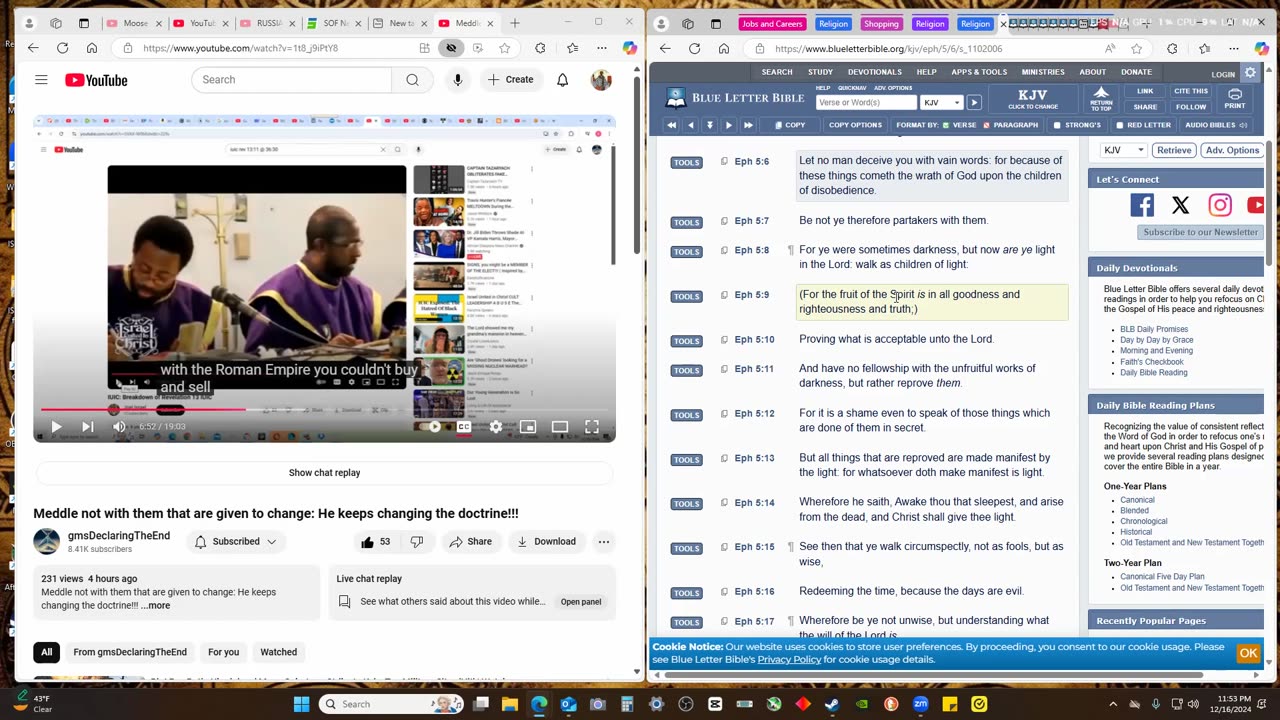This screenshot has width=1280, height=720.
Task: Open Privacy Policy link in cookie notice
Action: click(x=789, y=660)
